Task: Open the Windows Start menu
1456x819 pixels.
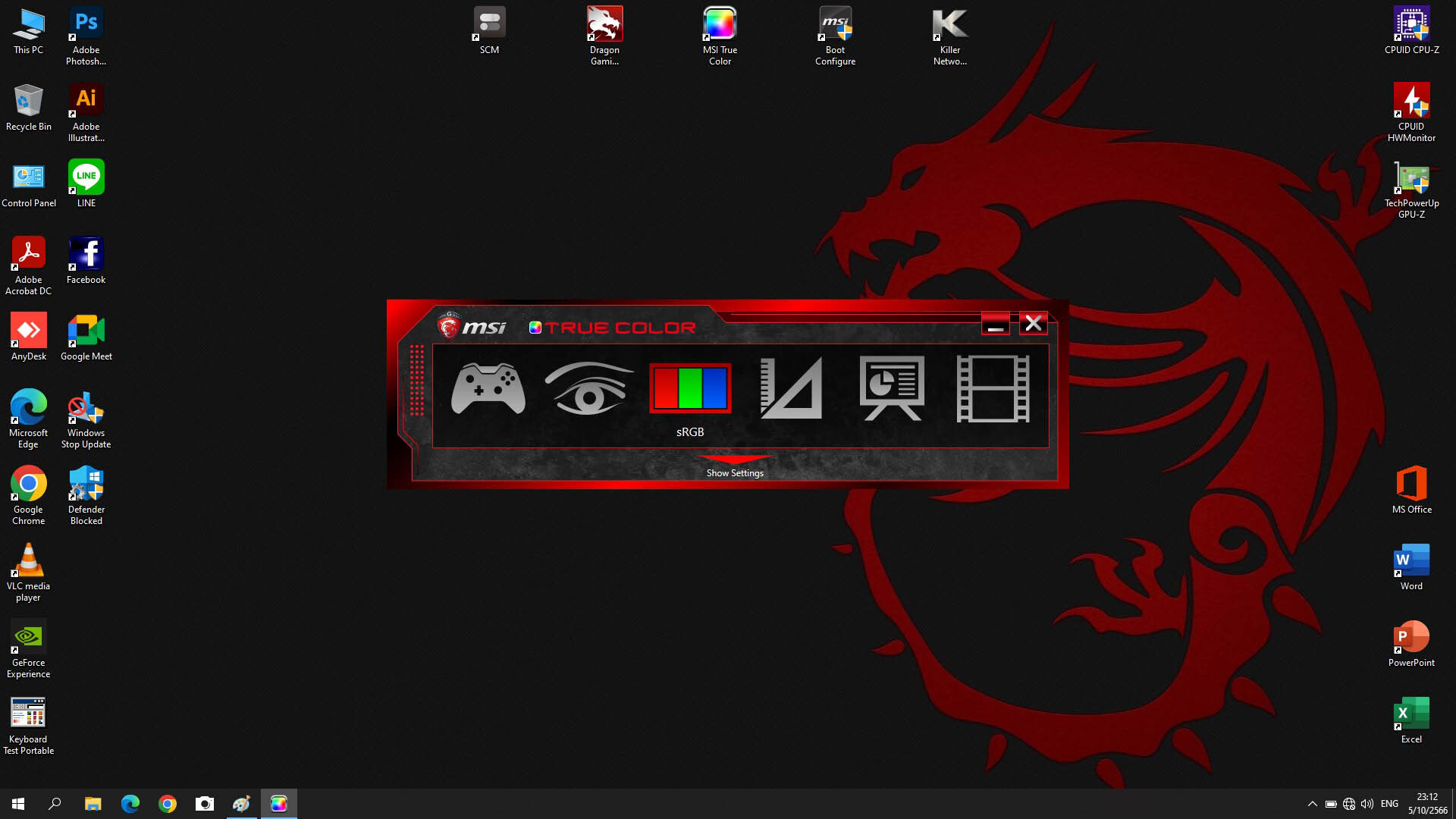Action: 18,804
